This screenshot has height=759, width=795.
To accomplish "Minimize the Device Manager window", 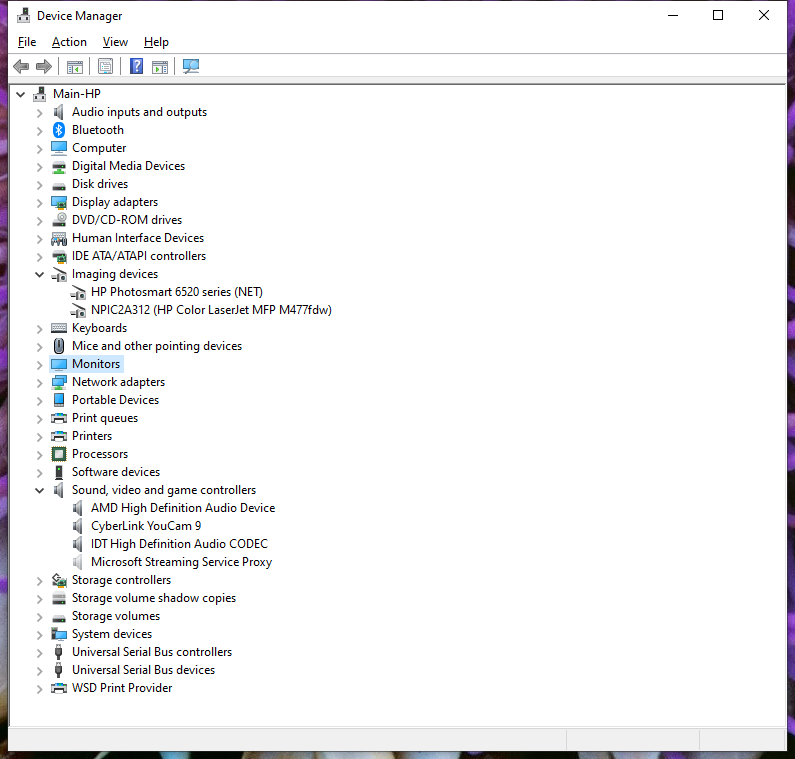I will [x=673, y=16].
